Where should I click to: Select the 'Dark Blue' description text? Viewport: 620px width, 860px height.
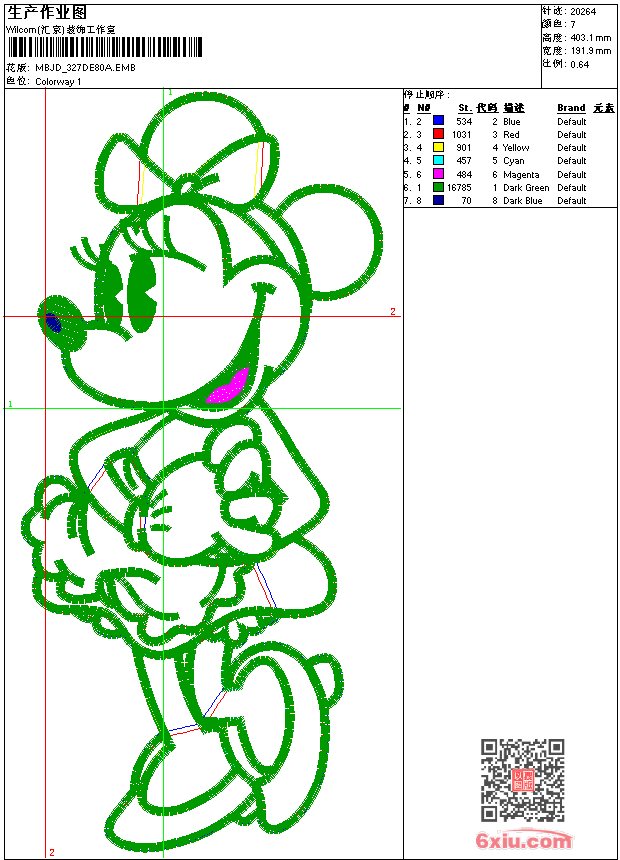[522, 201]
